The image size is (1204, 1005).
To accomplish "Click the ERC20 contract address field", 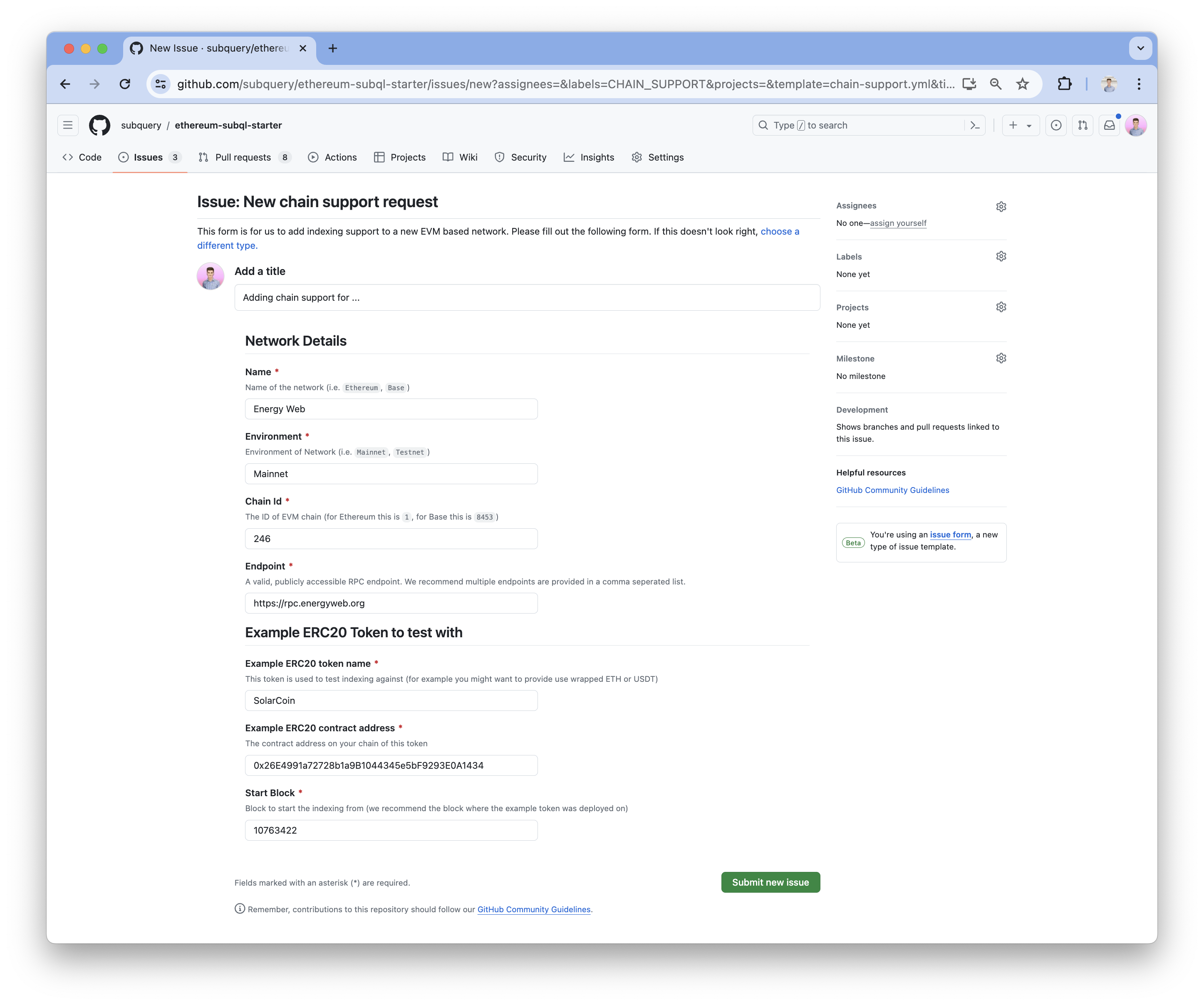I will click(x=391, y=765).
